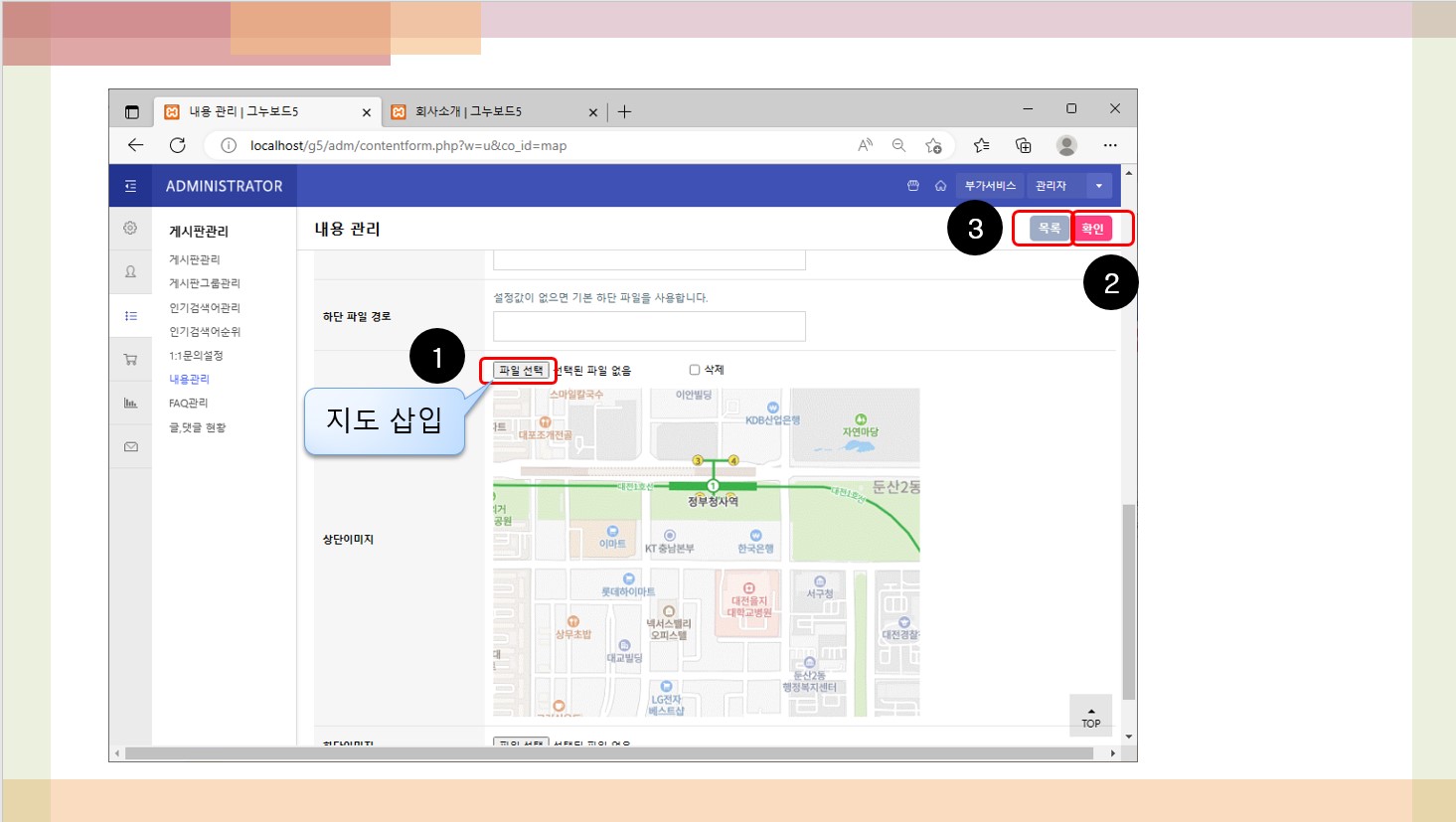Open a new tab with the plus icon
1456x822 pixels.
[x=624, y=111]
